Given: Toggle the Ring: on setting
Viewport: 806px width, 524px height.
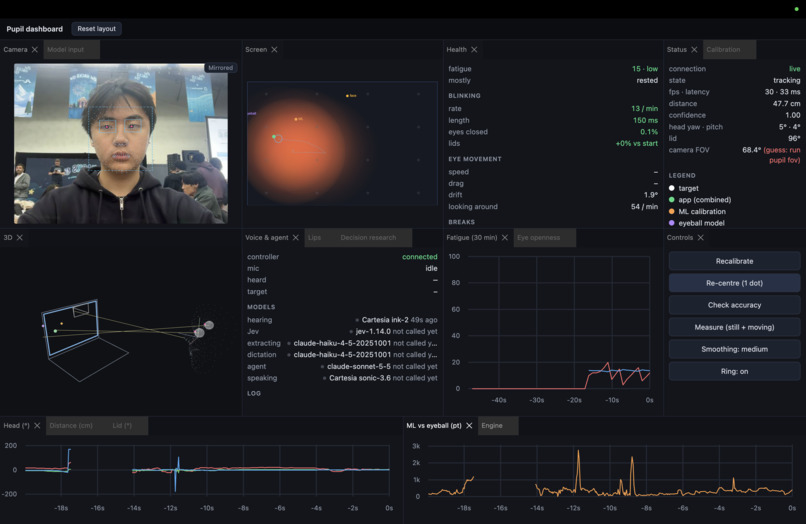Looking at the screenshot, I should [734, 371].
